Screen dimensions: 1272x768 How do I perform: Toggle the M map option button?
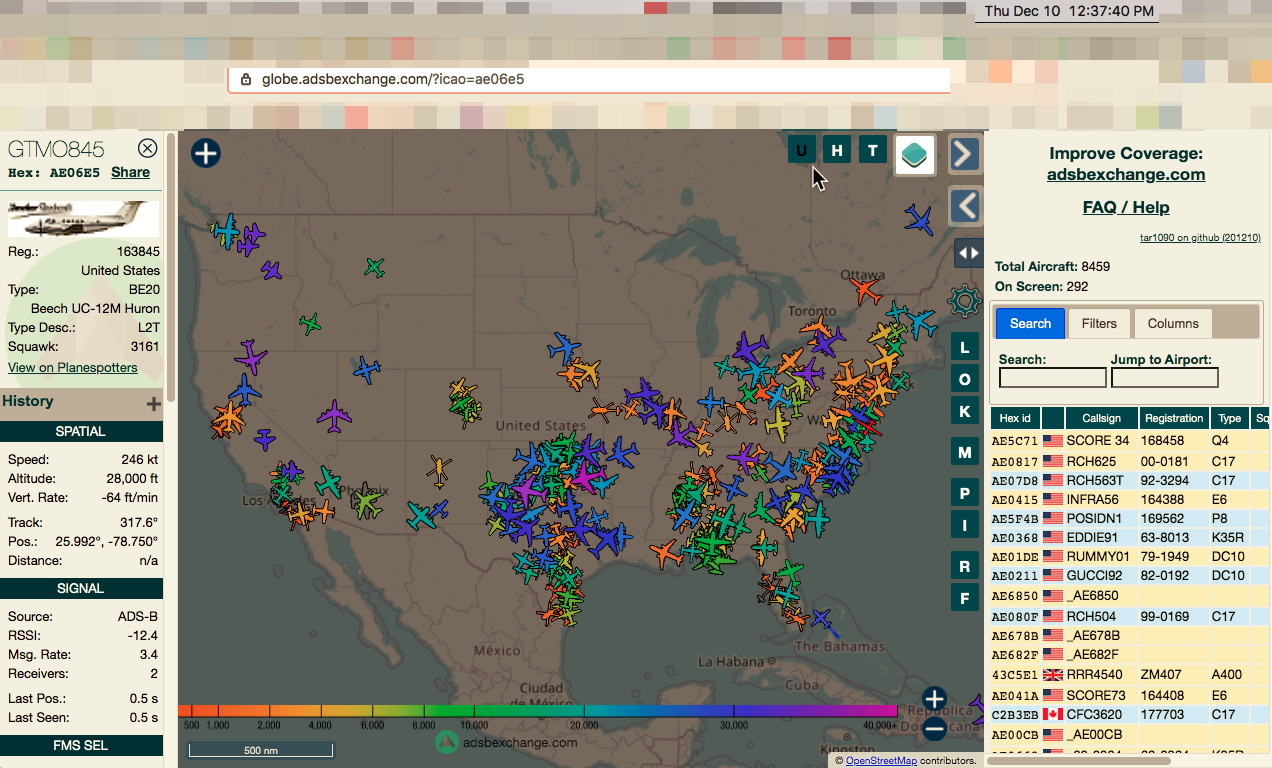965,453
